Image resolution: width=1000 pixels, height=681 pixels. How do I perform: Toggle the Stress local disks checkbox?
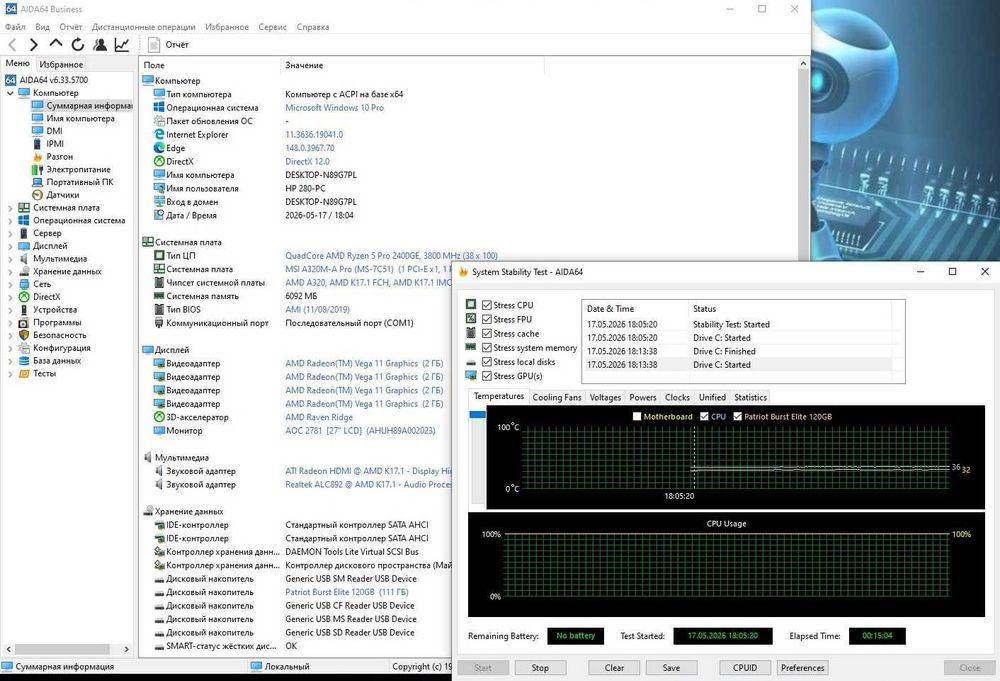[487, 362]
